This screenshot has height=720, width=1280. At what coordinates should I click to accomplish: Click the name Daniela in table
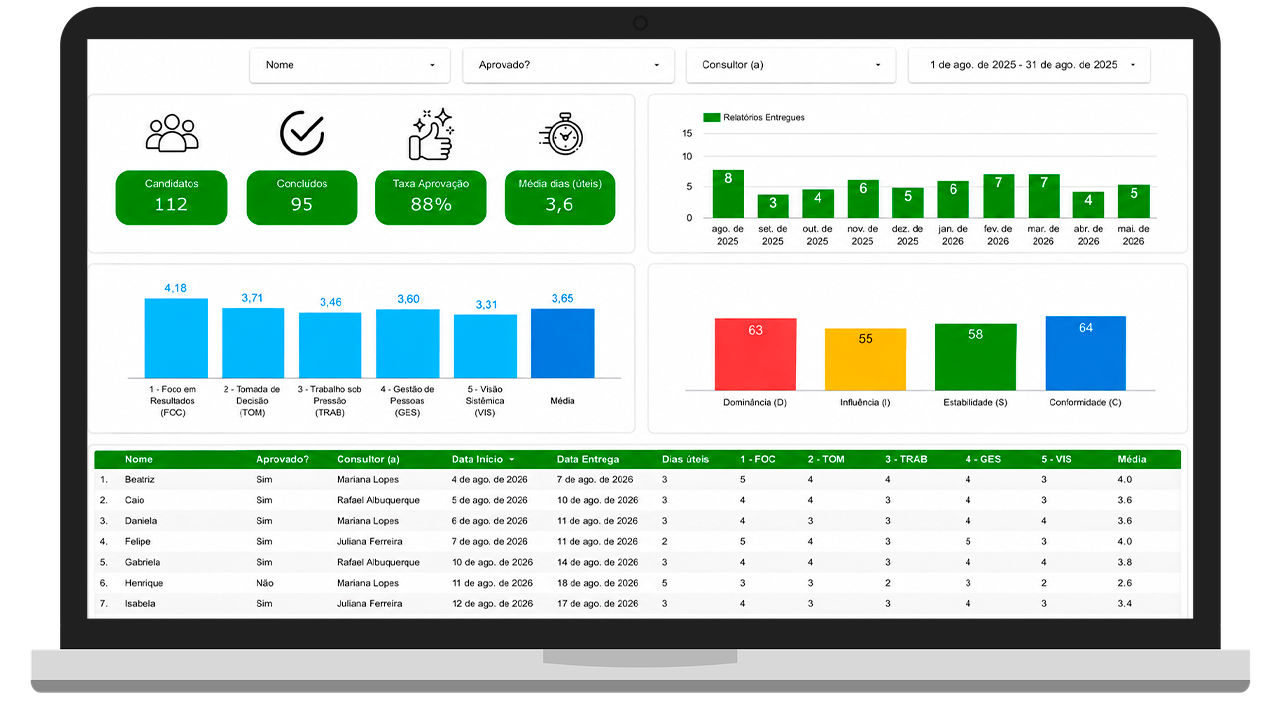coord(141,521)
